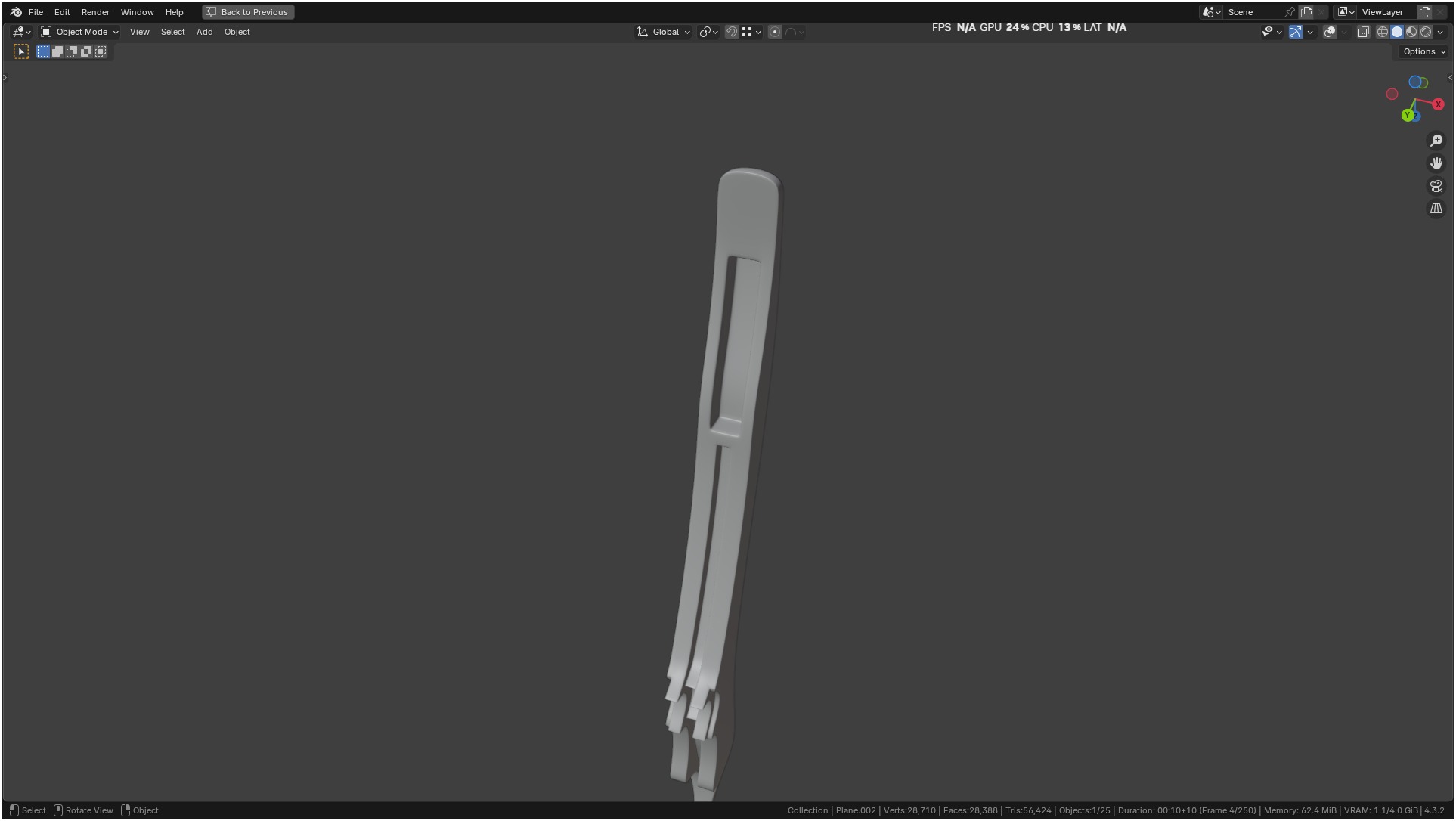Screen dimensions: 1456x821
Task: Toggle proportional editing
Action: pyautogui.click(x=775, y=32)
